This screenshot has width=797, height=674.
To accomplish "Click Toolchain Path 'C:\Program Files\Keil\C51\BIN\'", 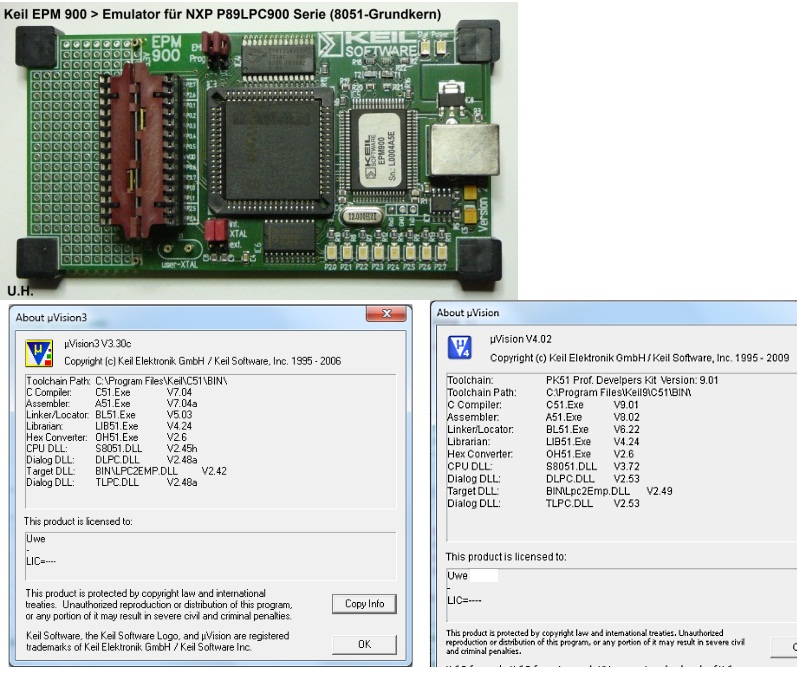I will click(161, 381).
